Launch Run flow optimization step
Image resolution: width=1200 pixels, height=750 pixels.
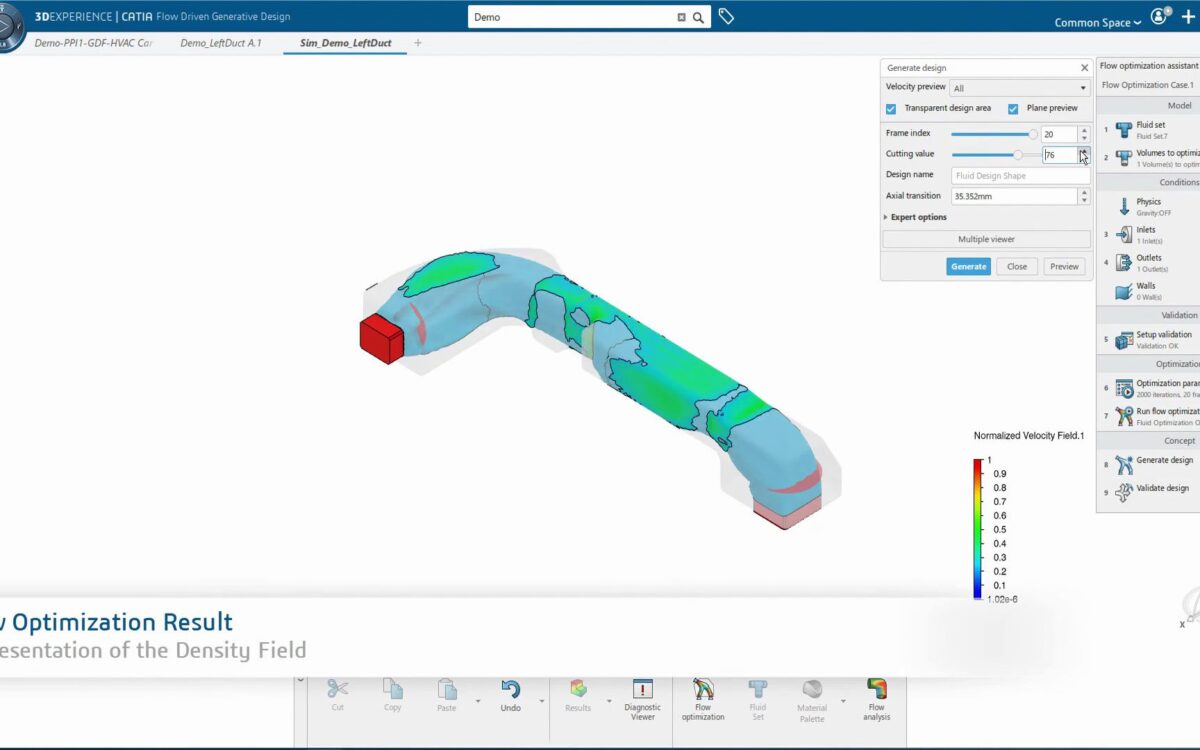pyautogui.click(x=1155, y=416)
